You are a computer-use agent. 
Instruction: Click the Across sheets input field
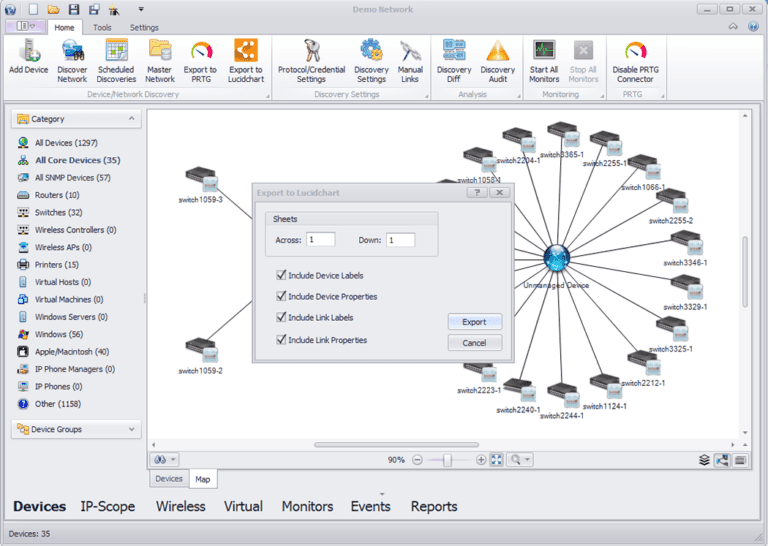pyautogui.click(x=321, y=239)
